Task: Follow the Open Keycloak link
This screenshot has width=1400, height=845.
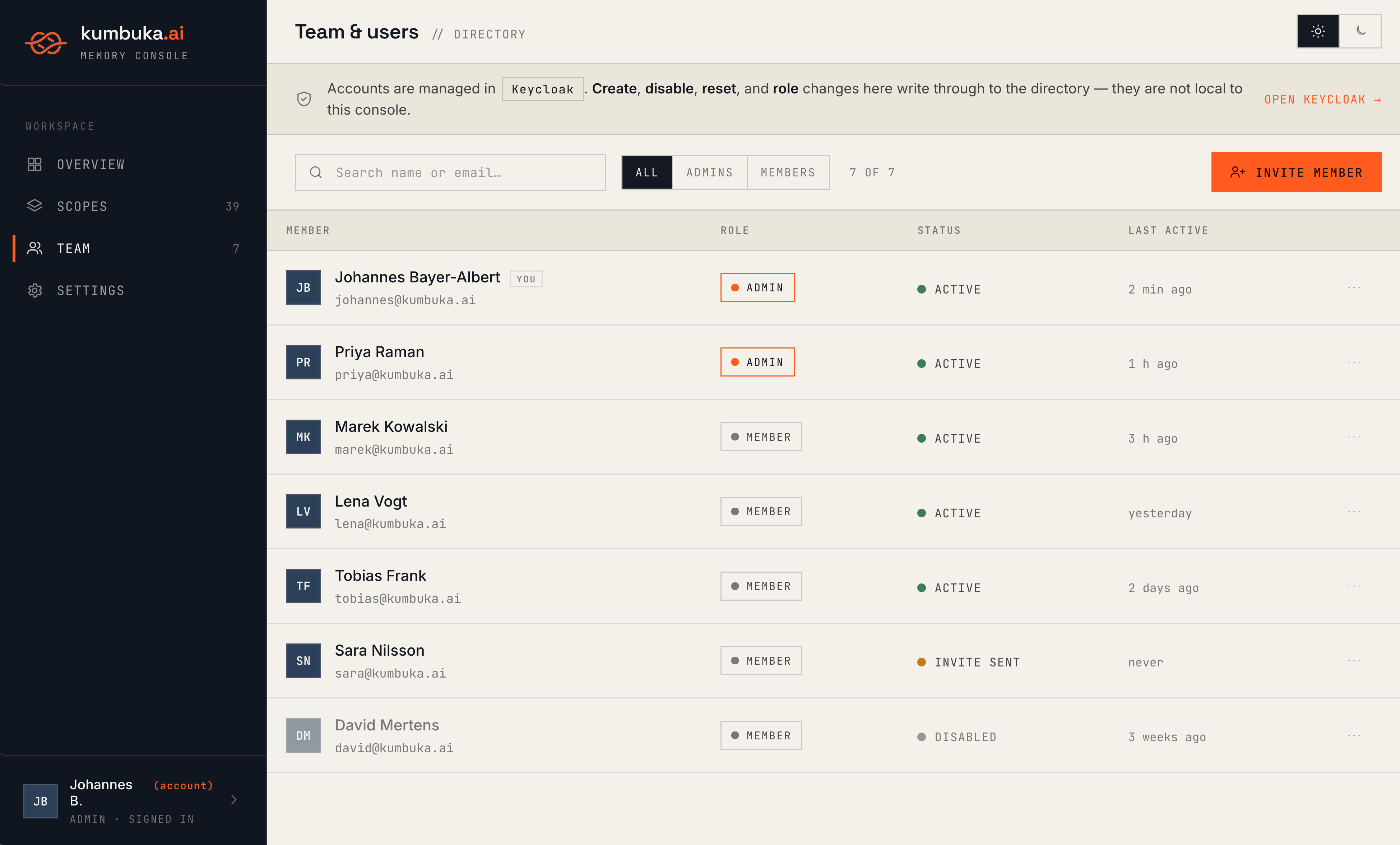Action: coord(1323,100)
